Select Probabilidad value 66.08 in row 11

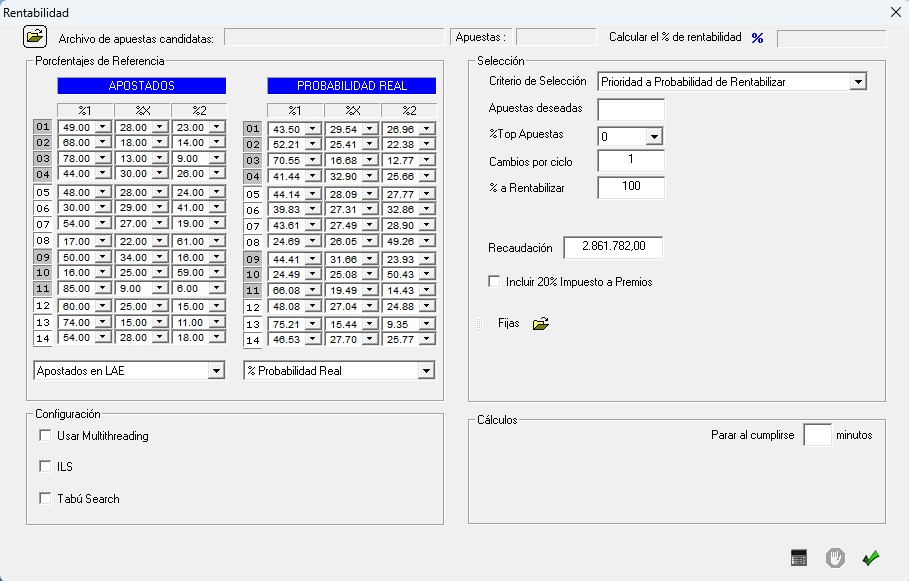point(286,290)
